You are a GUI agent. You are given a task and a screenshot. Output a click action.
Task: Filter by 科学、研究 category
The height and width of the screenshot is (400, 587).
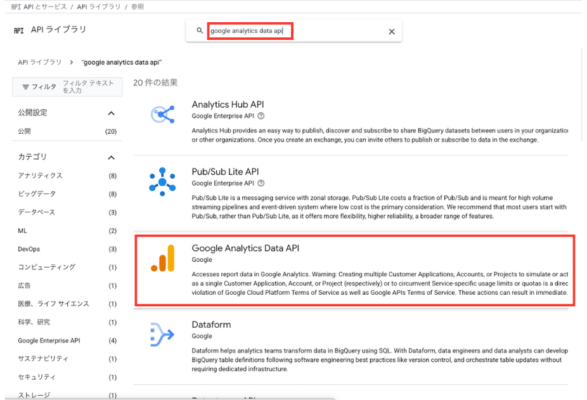pos(67,322)
